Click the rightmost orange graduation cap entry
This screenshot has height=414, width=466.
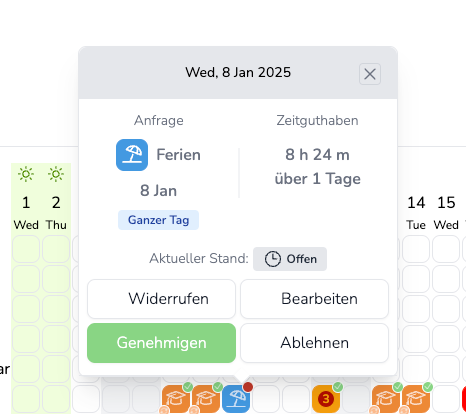point(416,399)
